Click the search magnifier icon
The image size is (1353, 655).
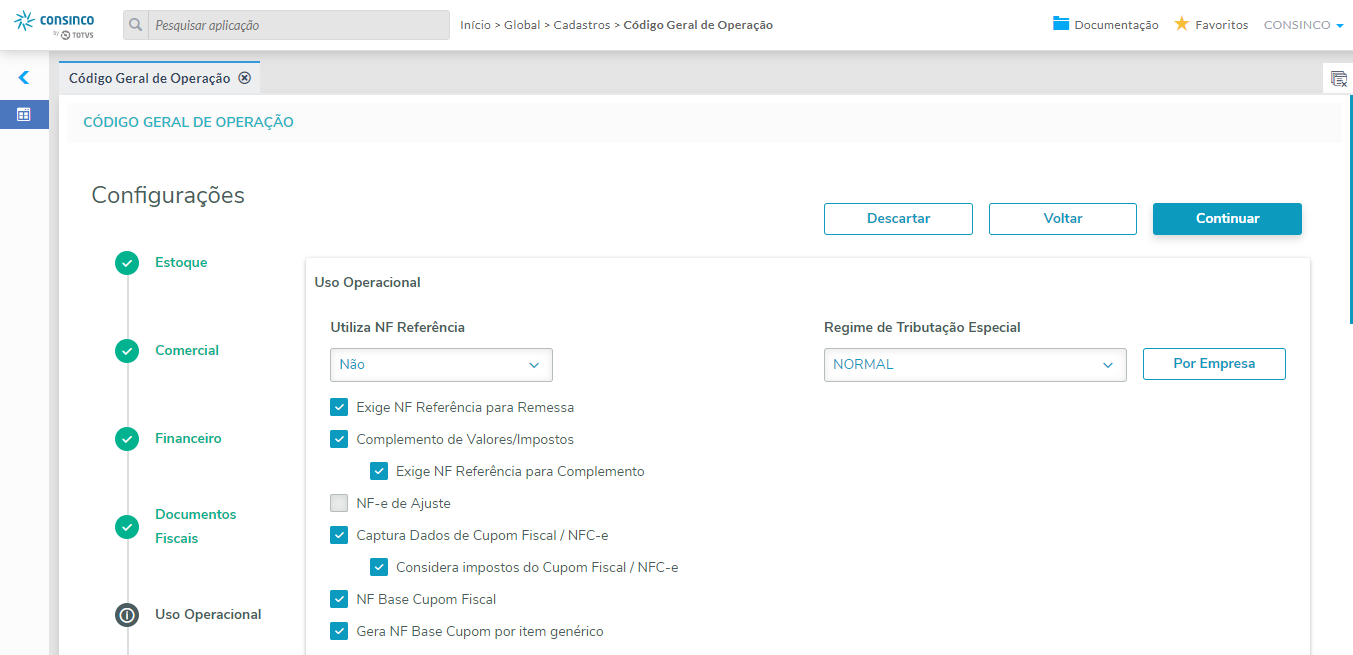pos(136,25)
